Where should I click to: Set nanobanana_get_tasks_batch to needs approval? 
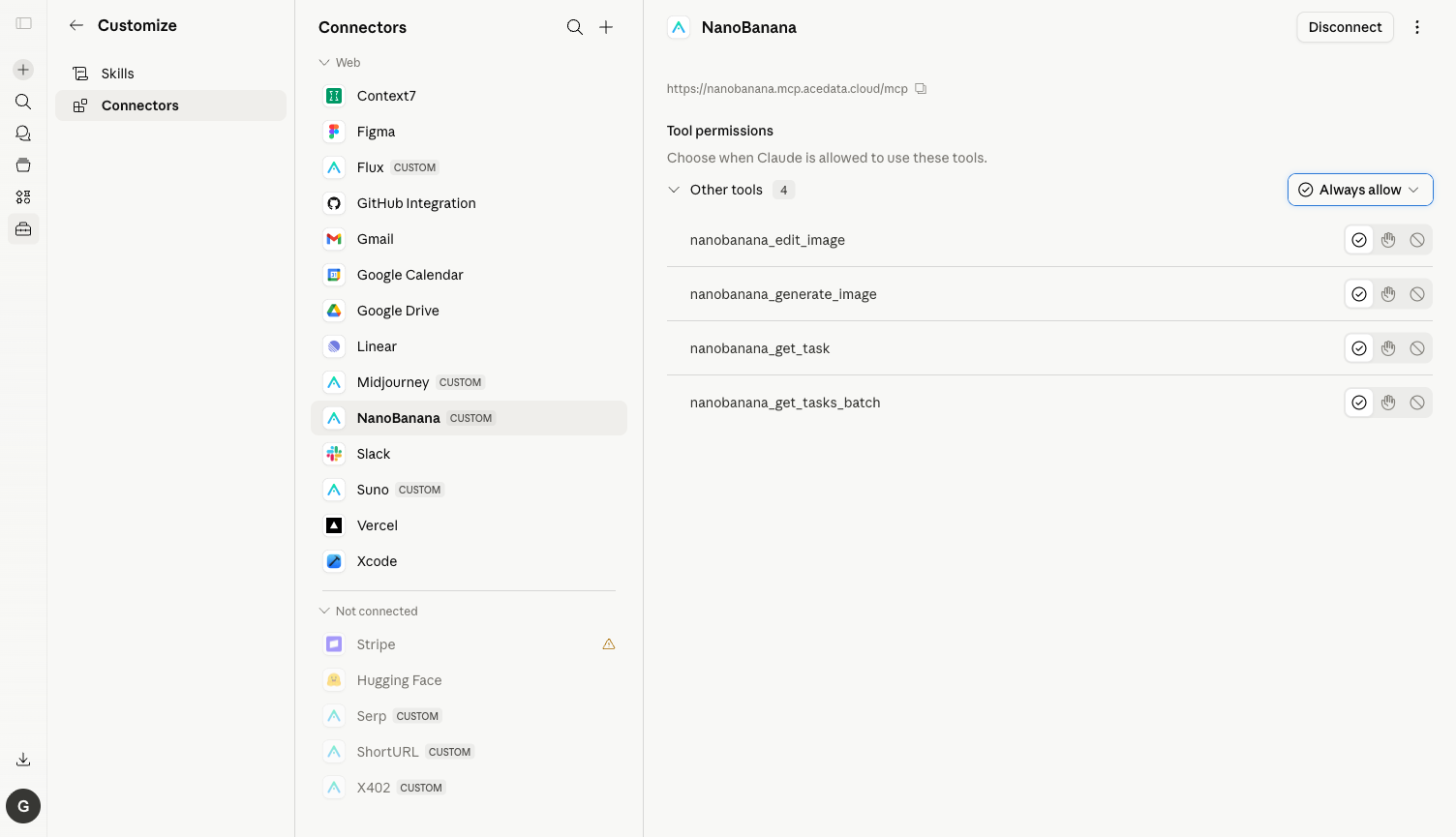1388,403
